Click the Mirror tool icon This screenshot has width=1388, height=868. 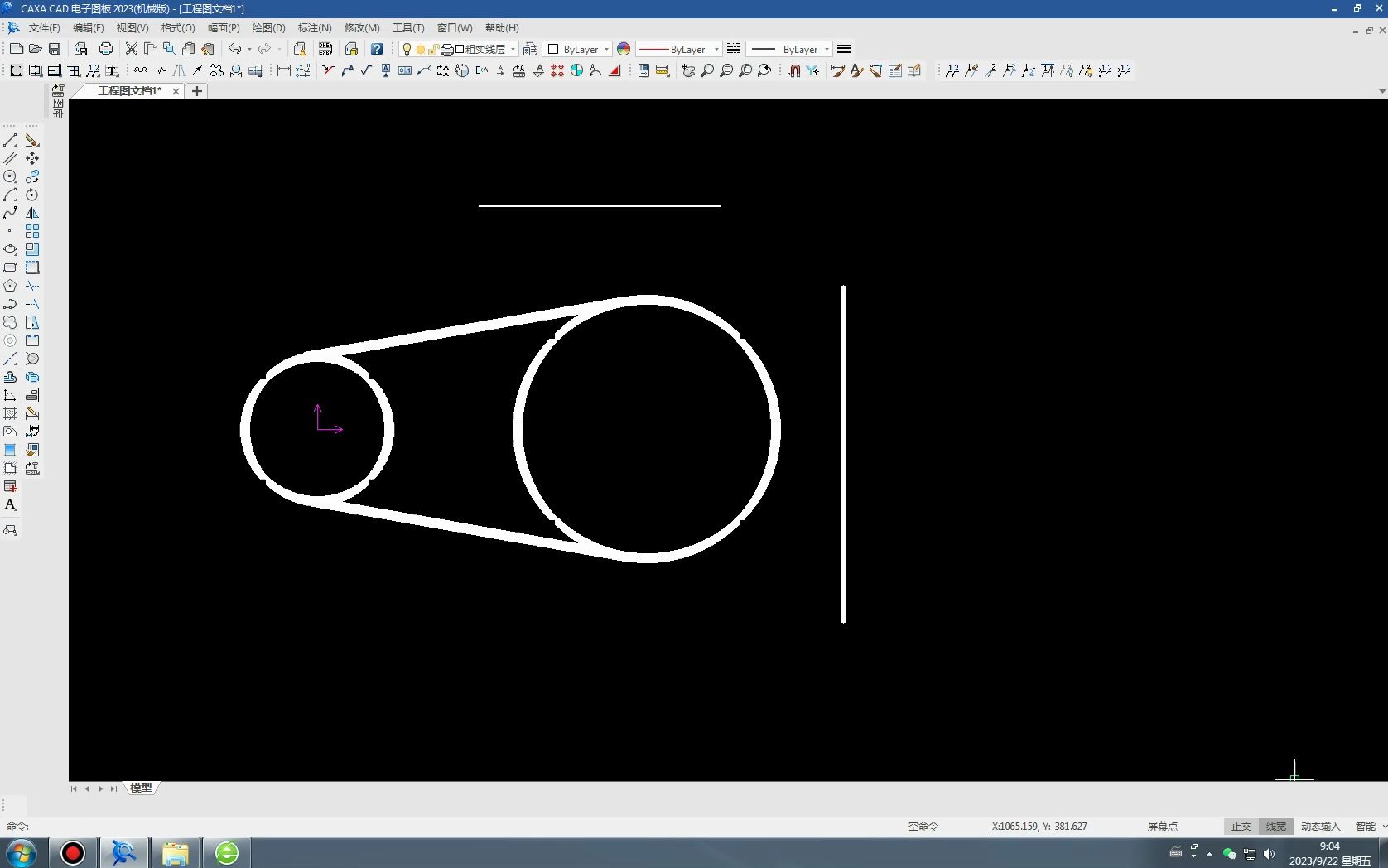pyautogui.click(x=31, y=213)
